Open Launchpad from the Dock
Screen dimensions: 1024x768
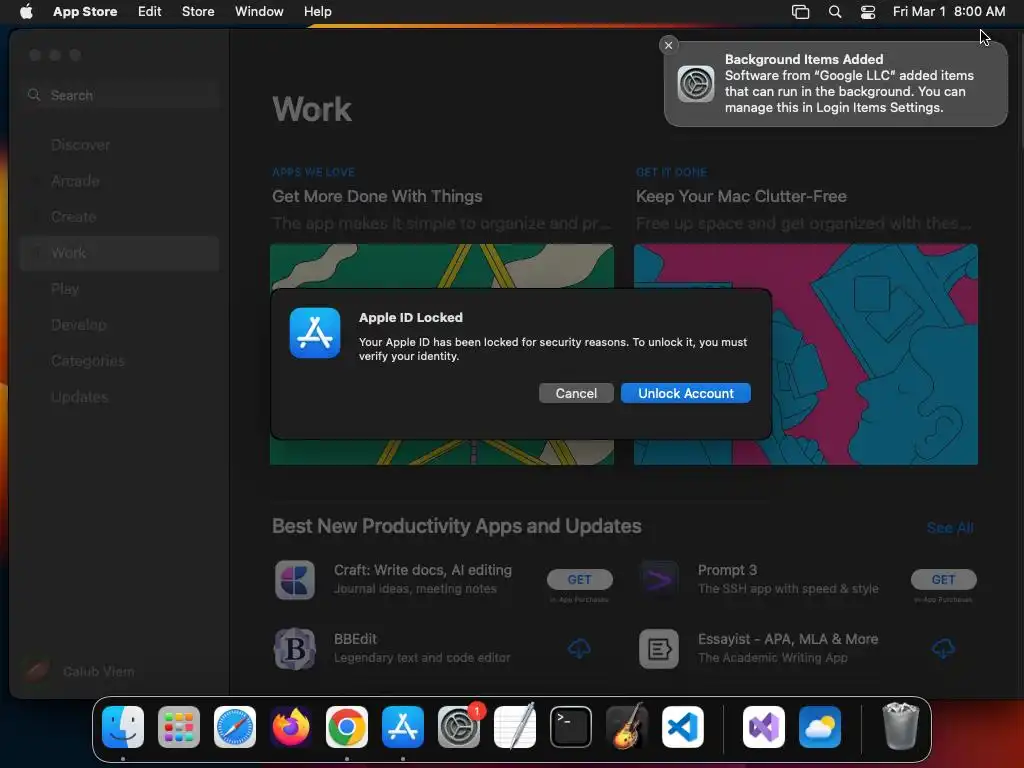179,727
